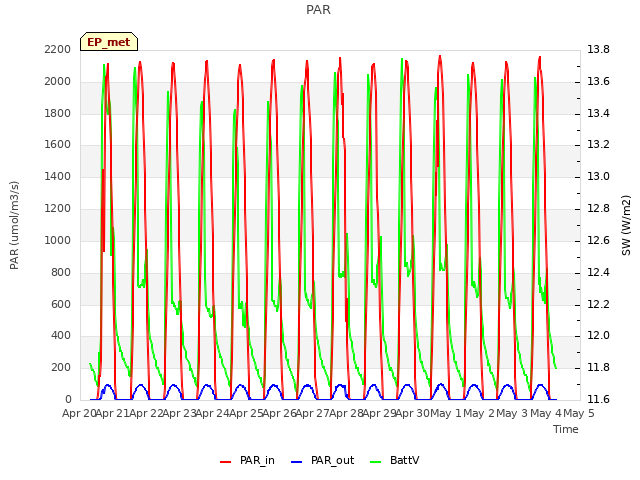Click the 2000 left axis value

click(x=58, y=82)
